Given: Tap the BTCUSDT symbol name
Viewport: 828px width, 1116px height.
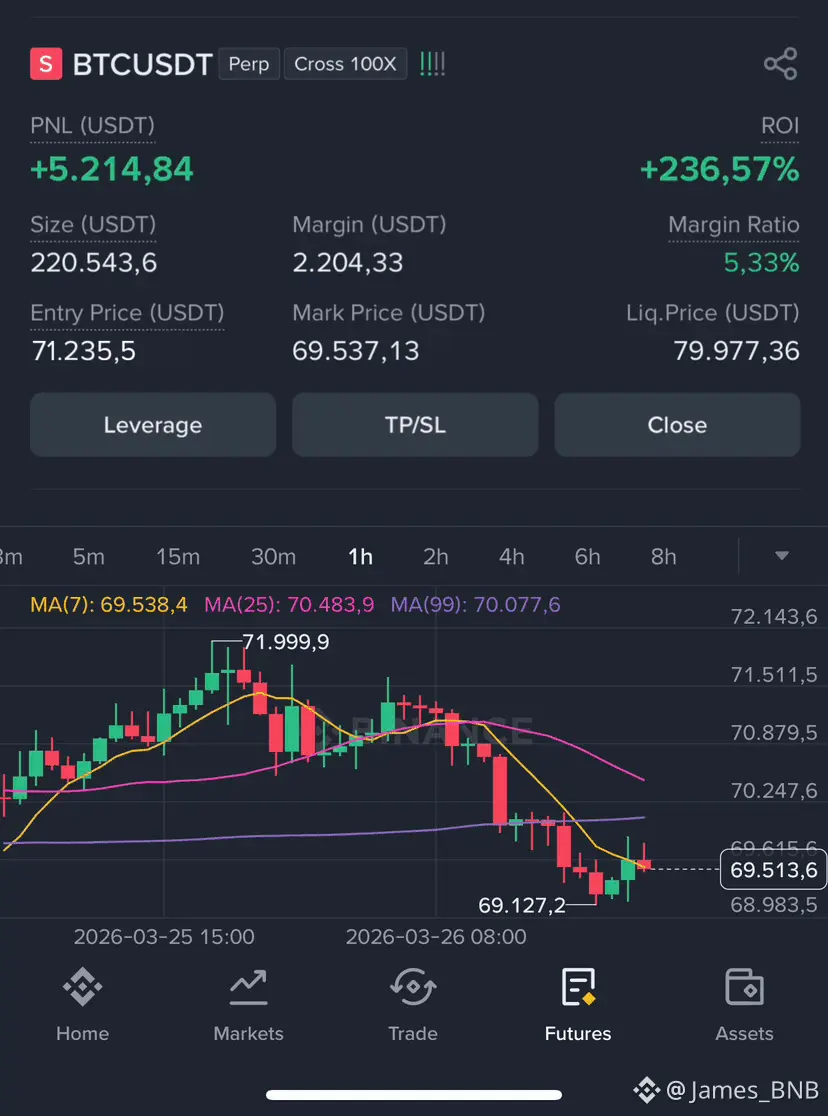Looking at the screenshot, I should [x=142, y=65].
